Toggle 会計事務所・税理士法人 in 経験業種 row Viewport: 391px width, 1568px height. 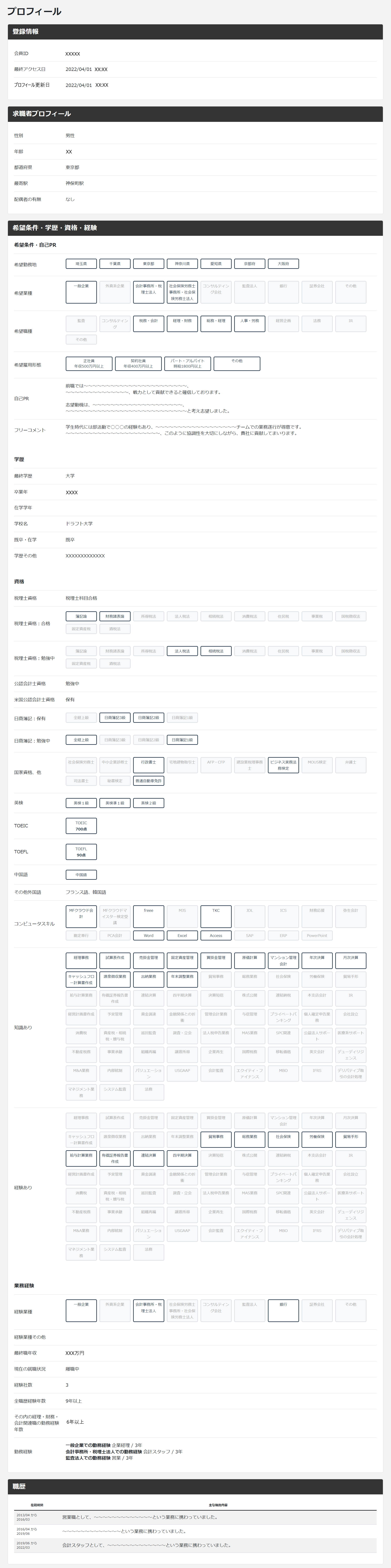tap(149, 1311)
